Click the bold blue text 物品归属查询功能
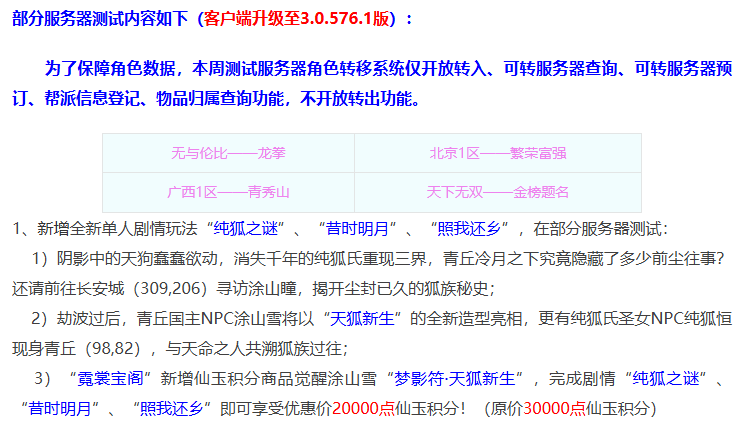Viewport: 749px width, 429px height. coord(220,99)
